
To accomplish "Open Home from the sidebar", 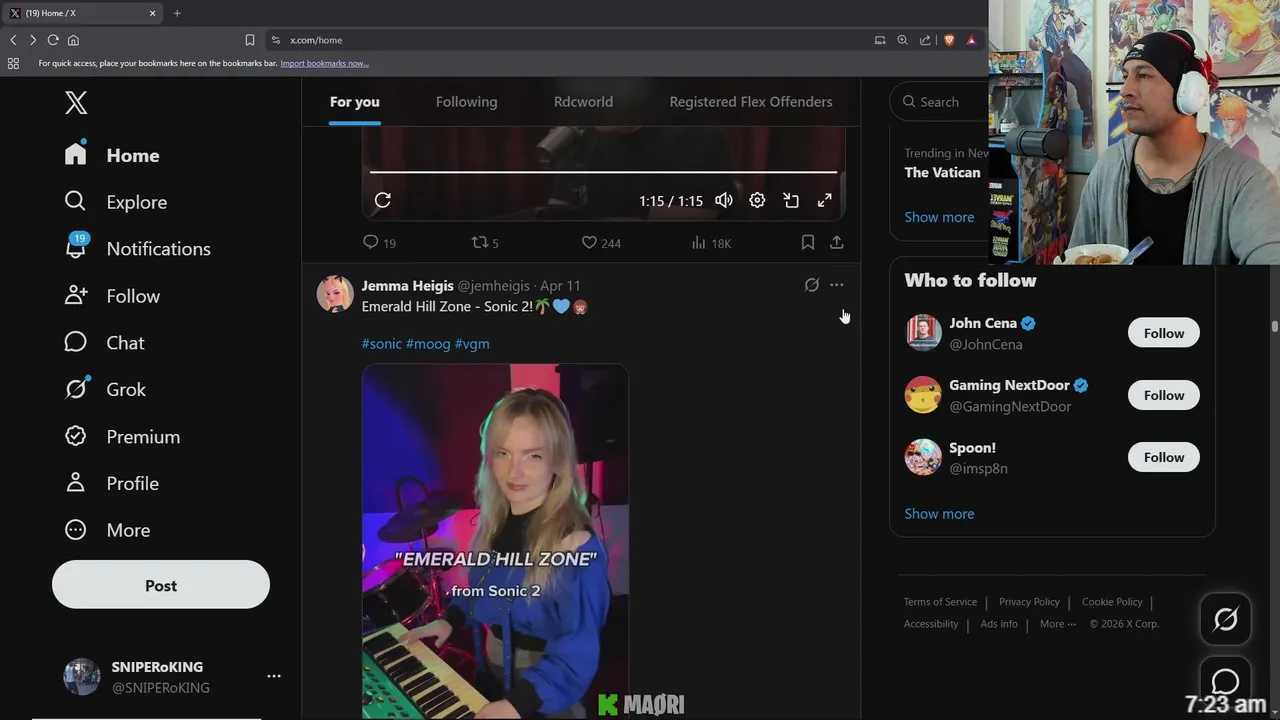I will [x=112, y=155].
